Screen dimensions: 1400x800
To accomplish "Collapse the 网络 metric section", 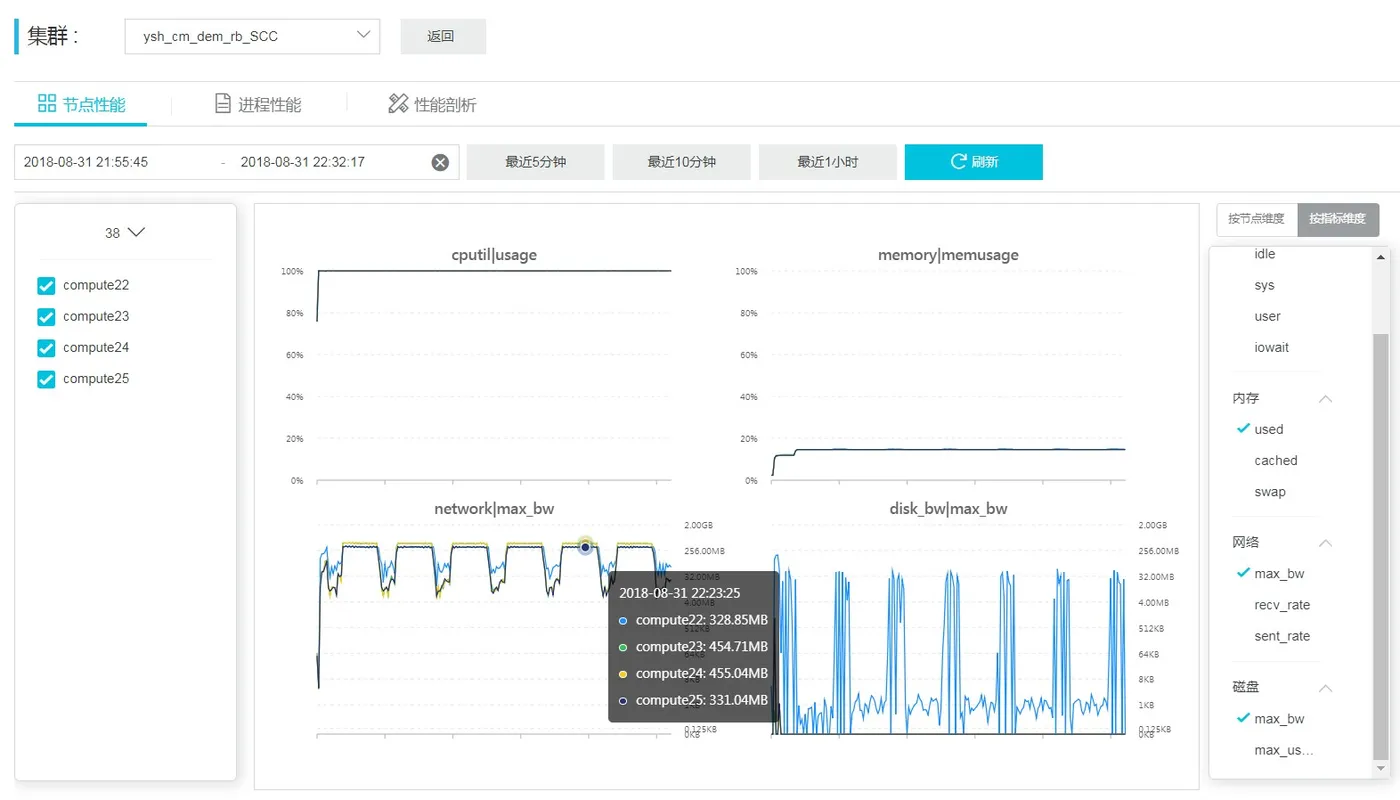I will point(1325,543).
